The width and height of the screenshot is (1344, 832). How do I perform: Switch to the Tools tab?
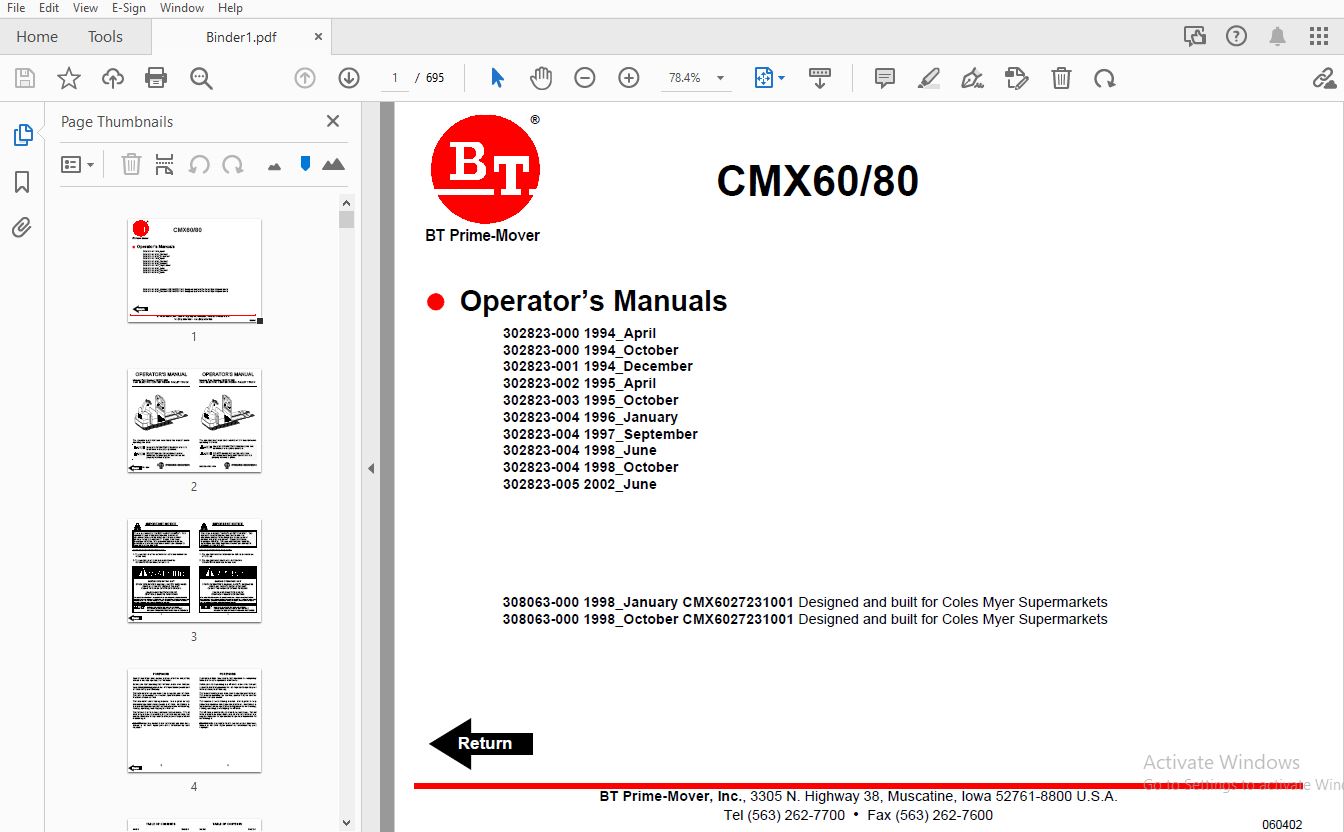point(105,37)
